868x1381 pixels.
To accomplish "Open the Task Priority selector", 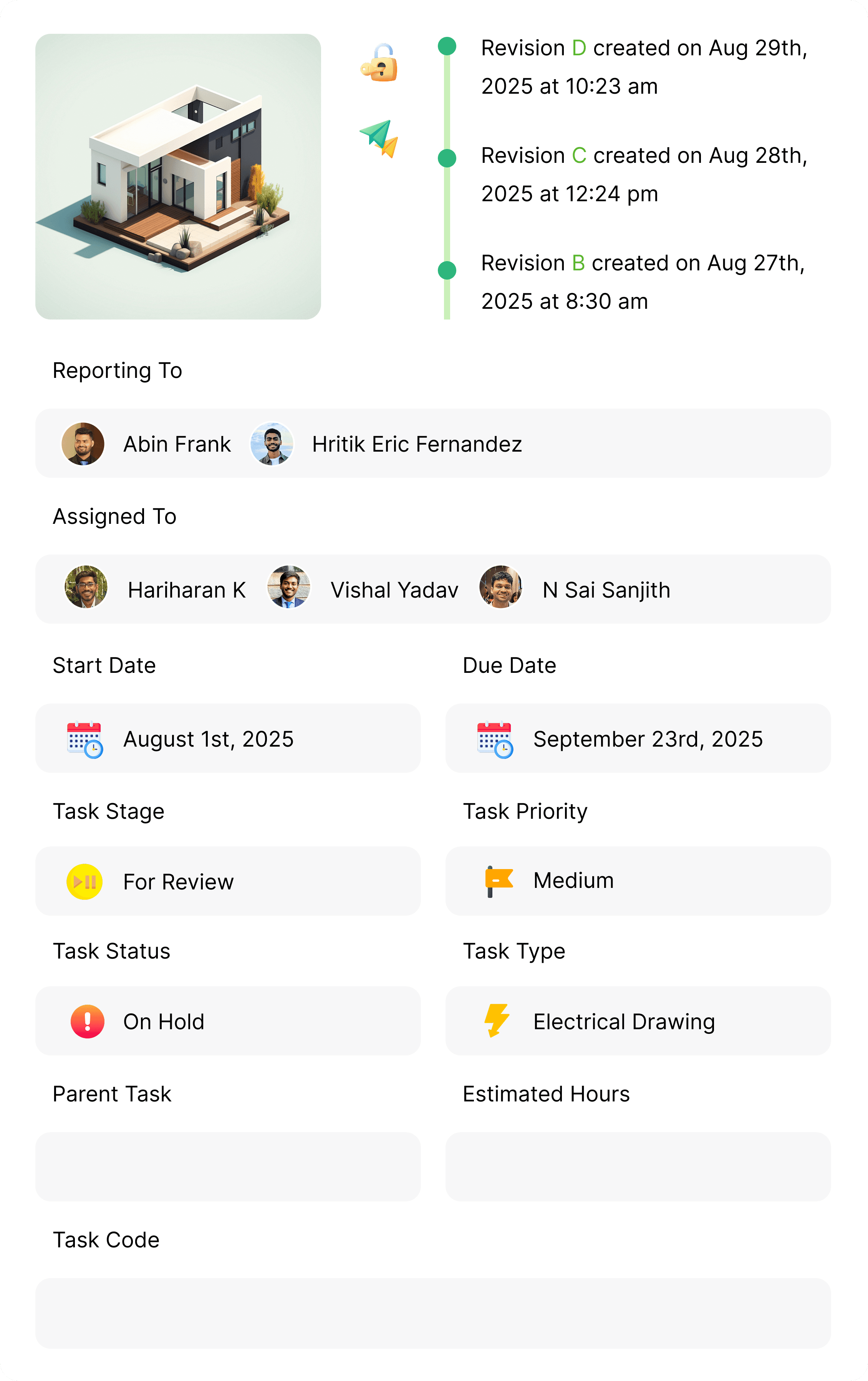I will [x=638, y=880].
